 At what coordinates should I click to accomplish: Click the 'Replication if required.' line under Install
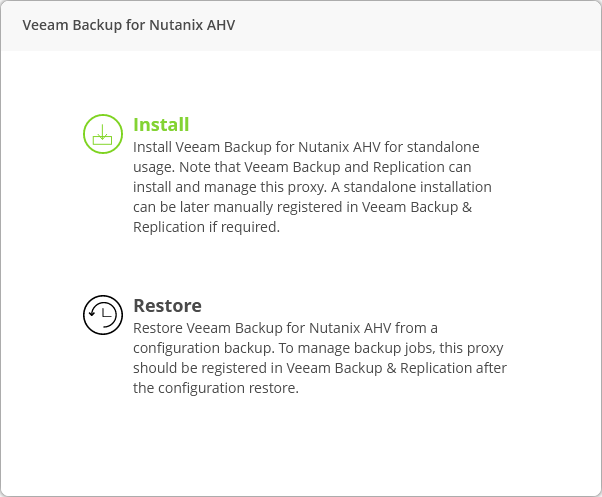(x=206, y=227)
